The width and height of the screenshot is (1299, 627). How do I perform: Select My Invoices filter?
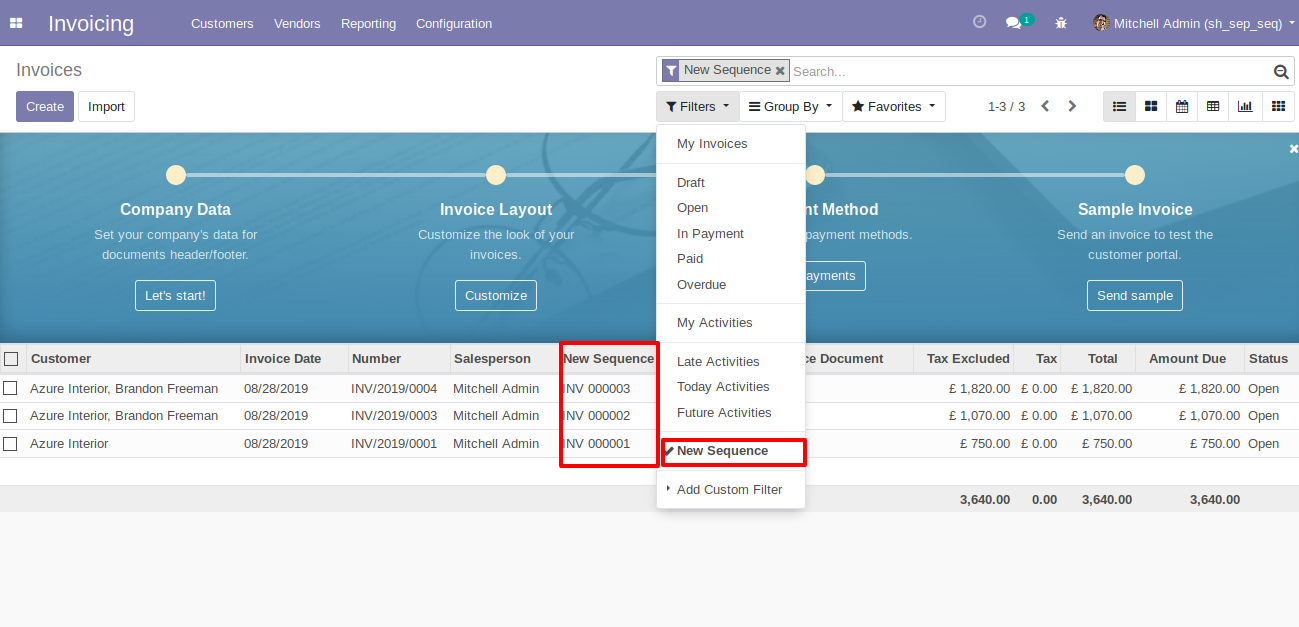tap(731, 144)
